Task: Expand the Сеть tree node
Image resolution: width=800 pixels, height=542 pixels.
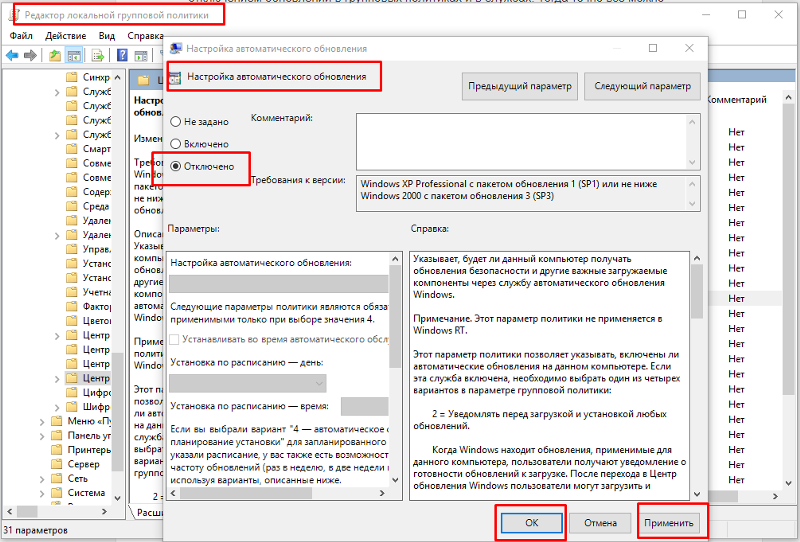Action: point(42,479)
